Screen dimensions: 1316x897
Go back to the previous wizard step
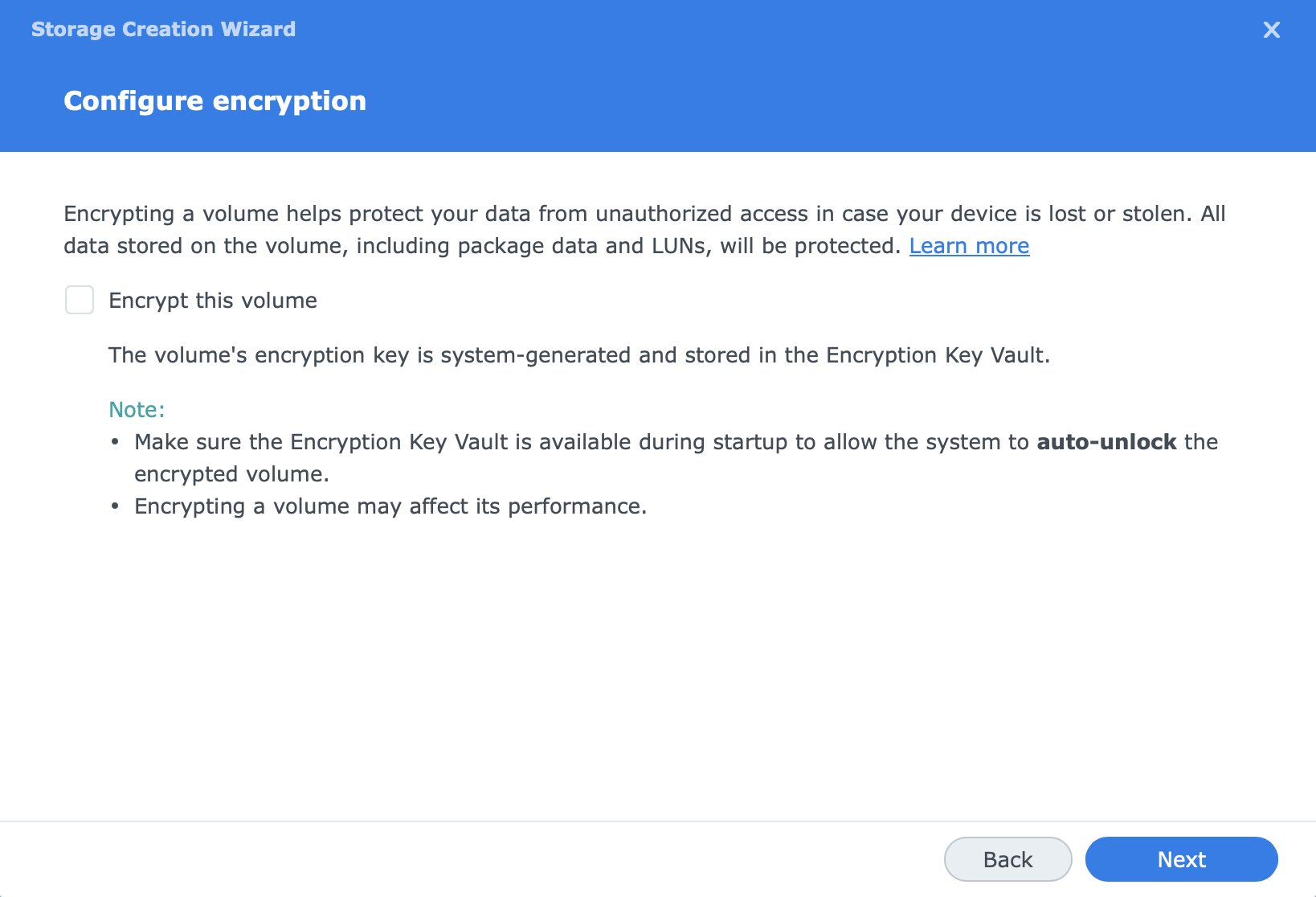pyautogui.click(x=1007, y=858)
